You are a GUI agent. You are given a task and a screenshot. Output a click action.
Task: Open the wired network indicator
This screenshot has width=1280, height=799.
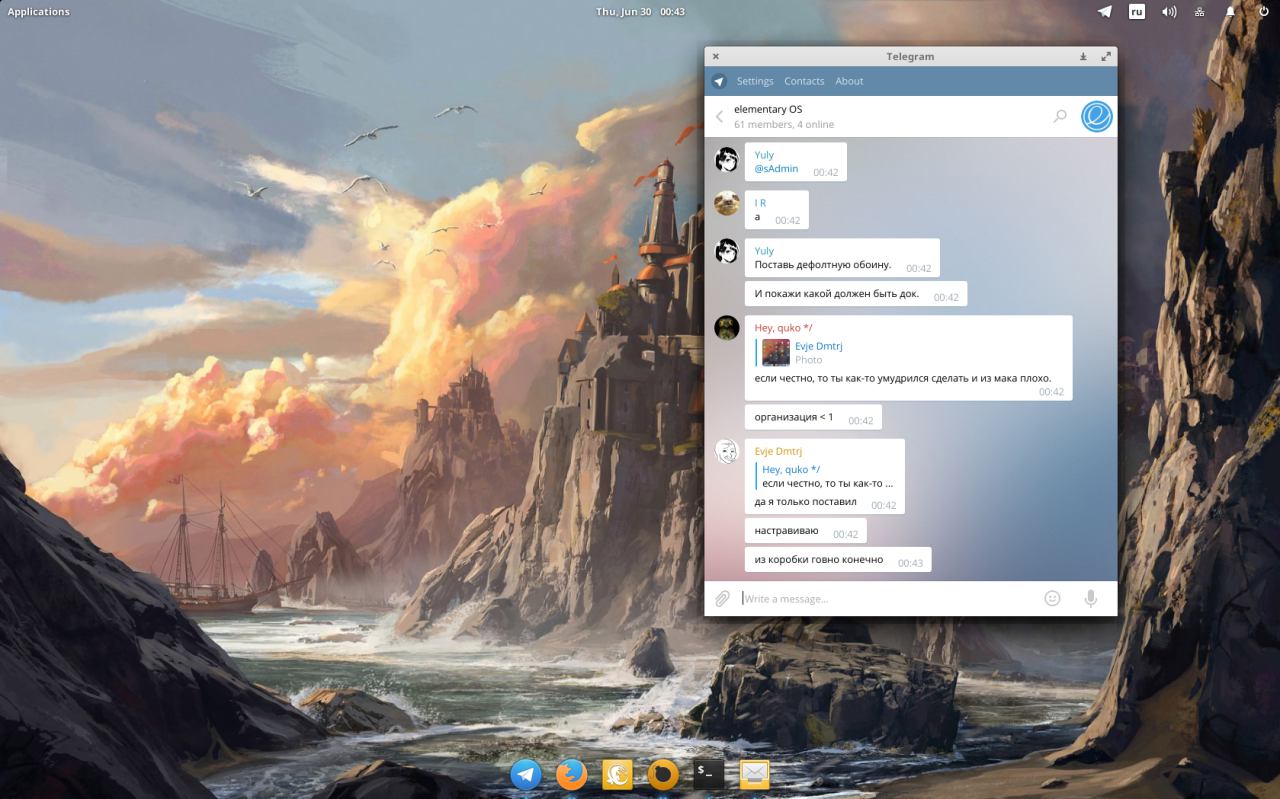[x=1200, y=12]
